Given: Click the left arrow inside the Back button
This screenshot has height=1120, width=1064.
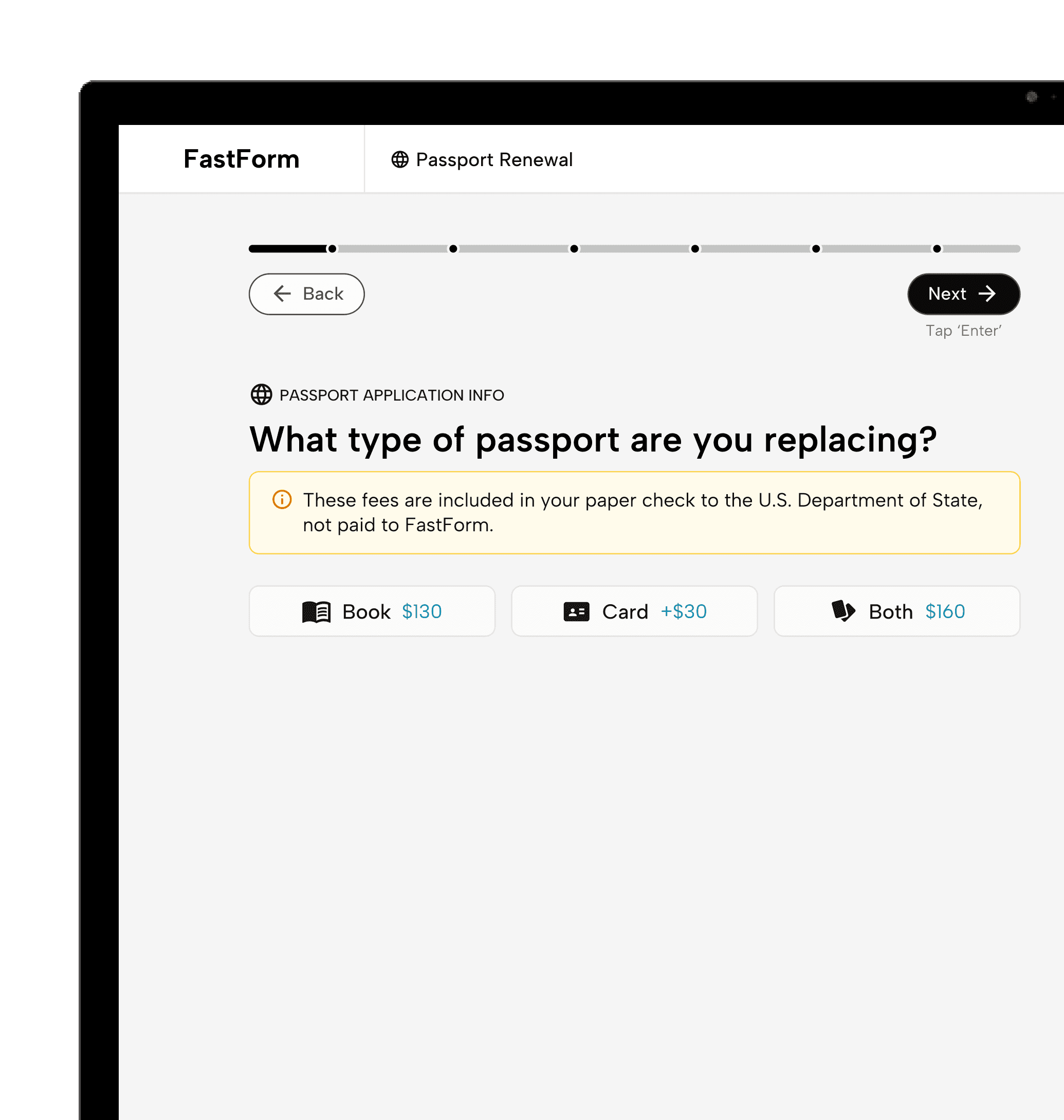Looking at the screenshot, I should pos(282,294).
